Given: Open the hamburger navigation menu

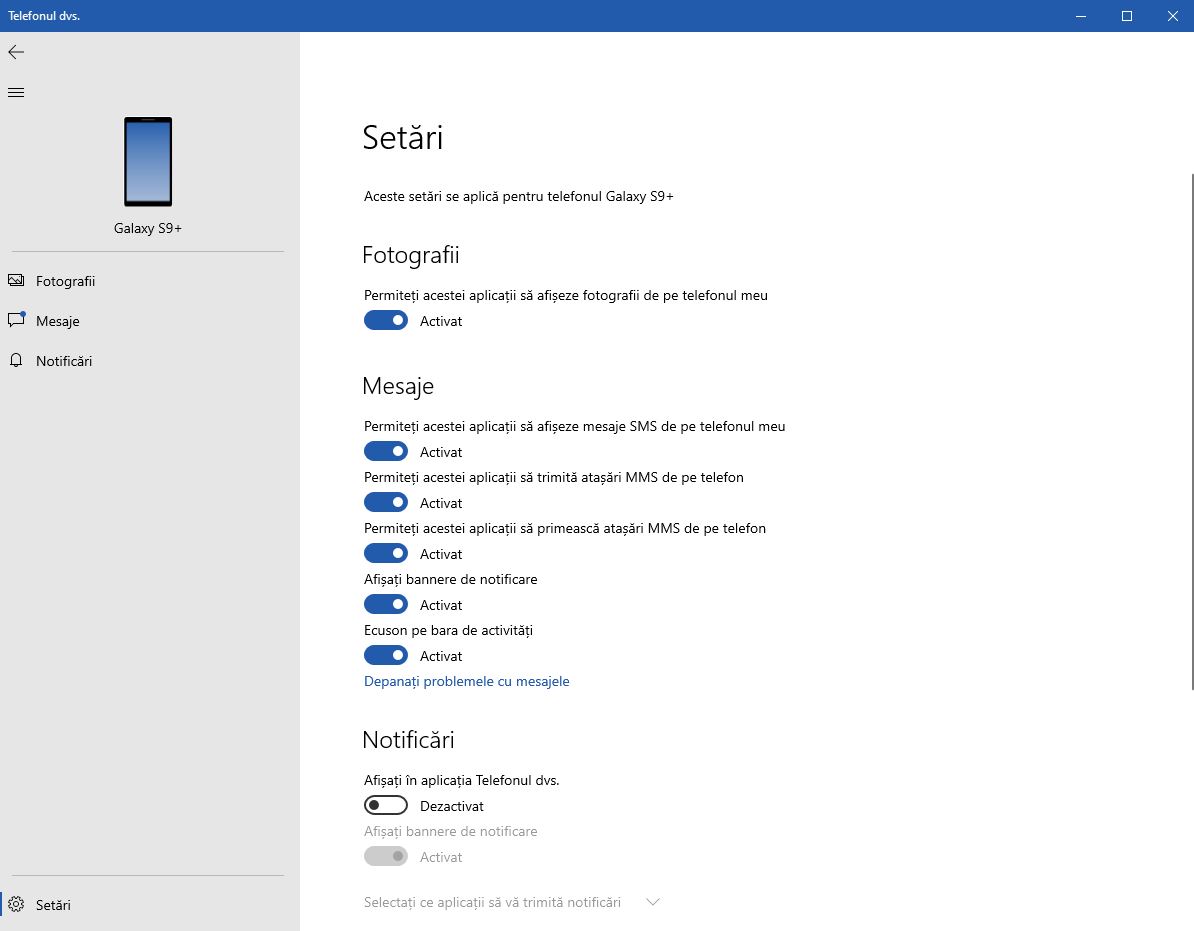Looking at the screenshot, I should 16,92.
